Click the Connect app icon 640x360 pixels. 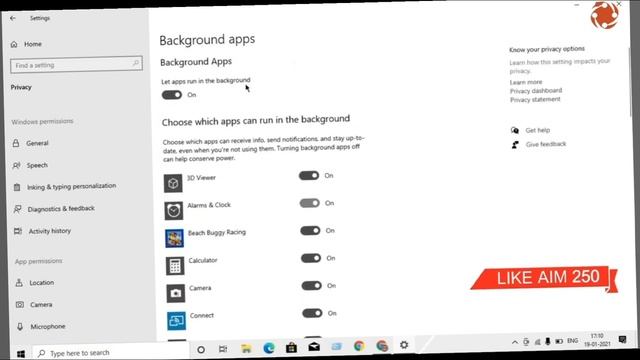coord(176,321)
